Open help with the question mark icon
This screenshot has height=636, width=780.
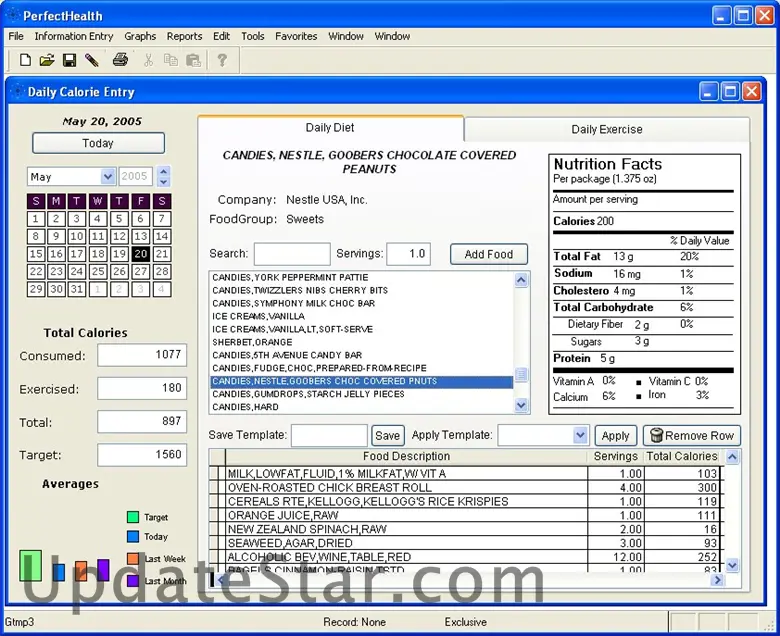[222, 60]
